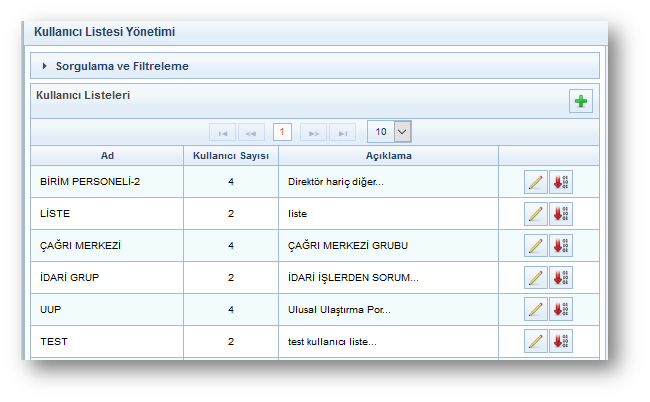This screenshot has width=650, height=402.
Task: Sort by the Ad column header
Action: click(x=107, y=156)
